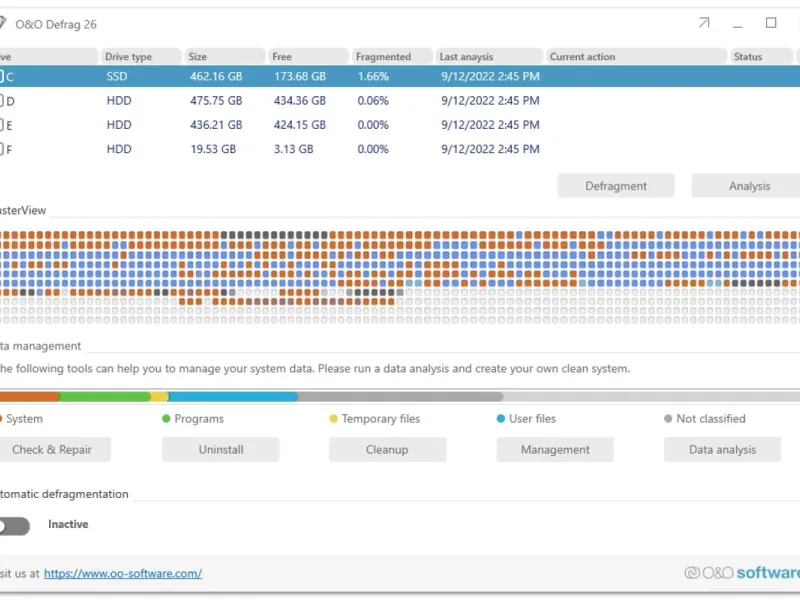Image resolution: width=800 pixels, height=600 pixels.
Task: Click the last analysis date of drive F
Action: (490, 149)
